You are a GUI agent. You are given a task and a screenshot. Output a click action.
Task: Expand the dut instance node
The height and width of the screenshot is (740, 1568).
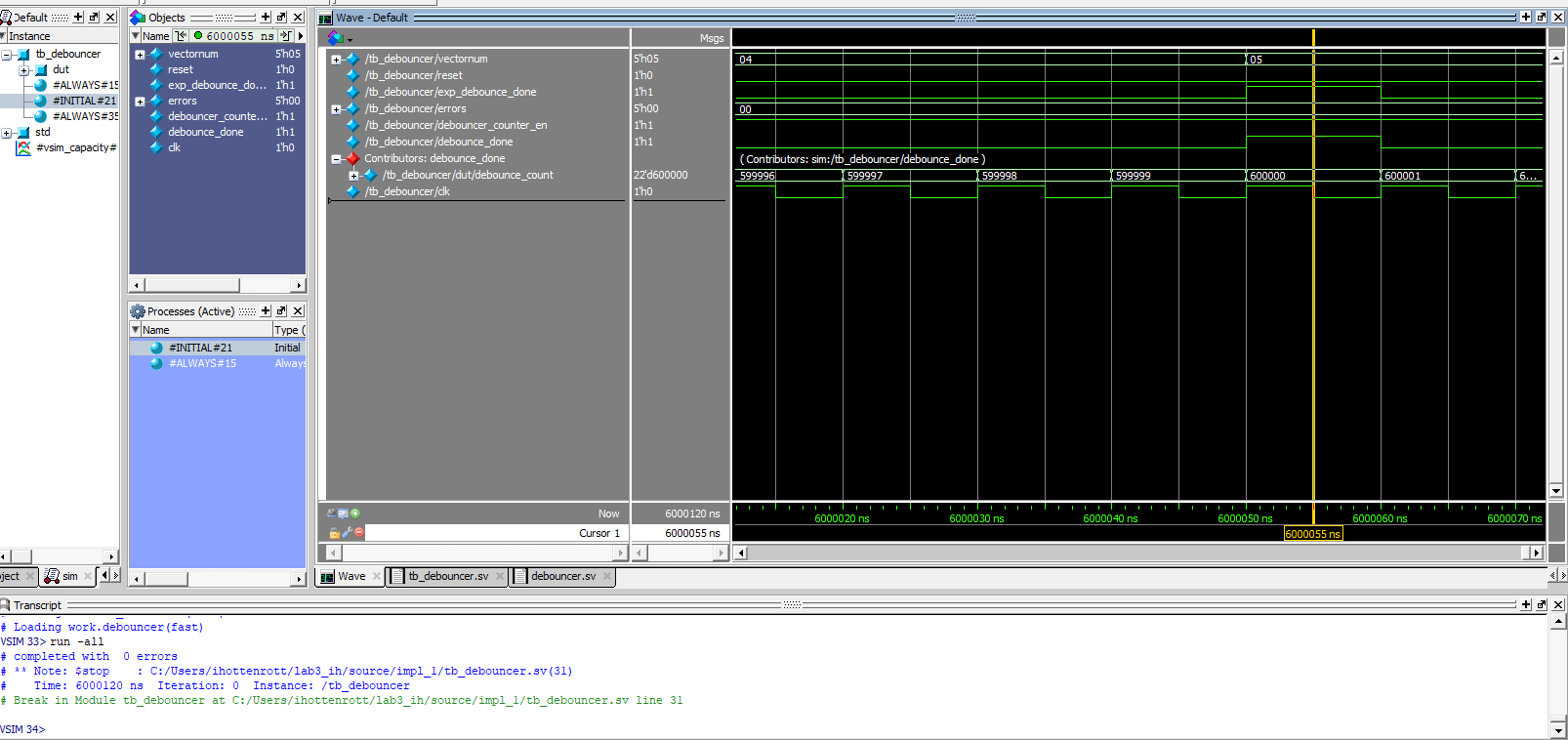click(x=24, y=70)
